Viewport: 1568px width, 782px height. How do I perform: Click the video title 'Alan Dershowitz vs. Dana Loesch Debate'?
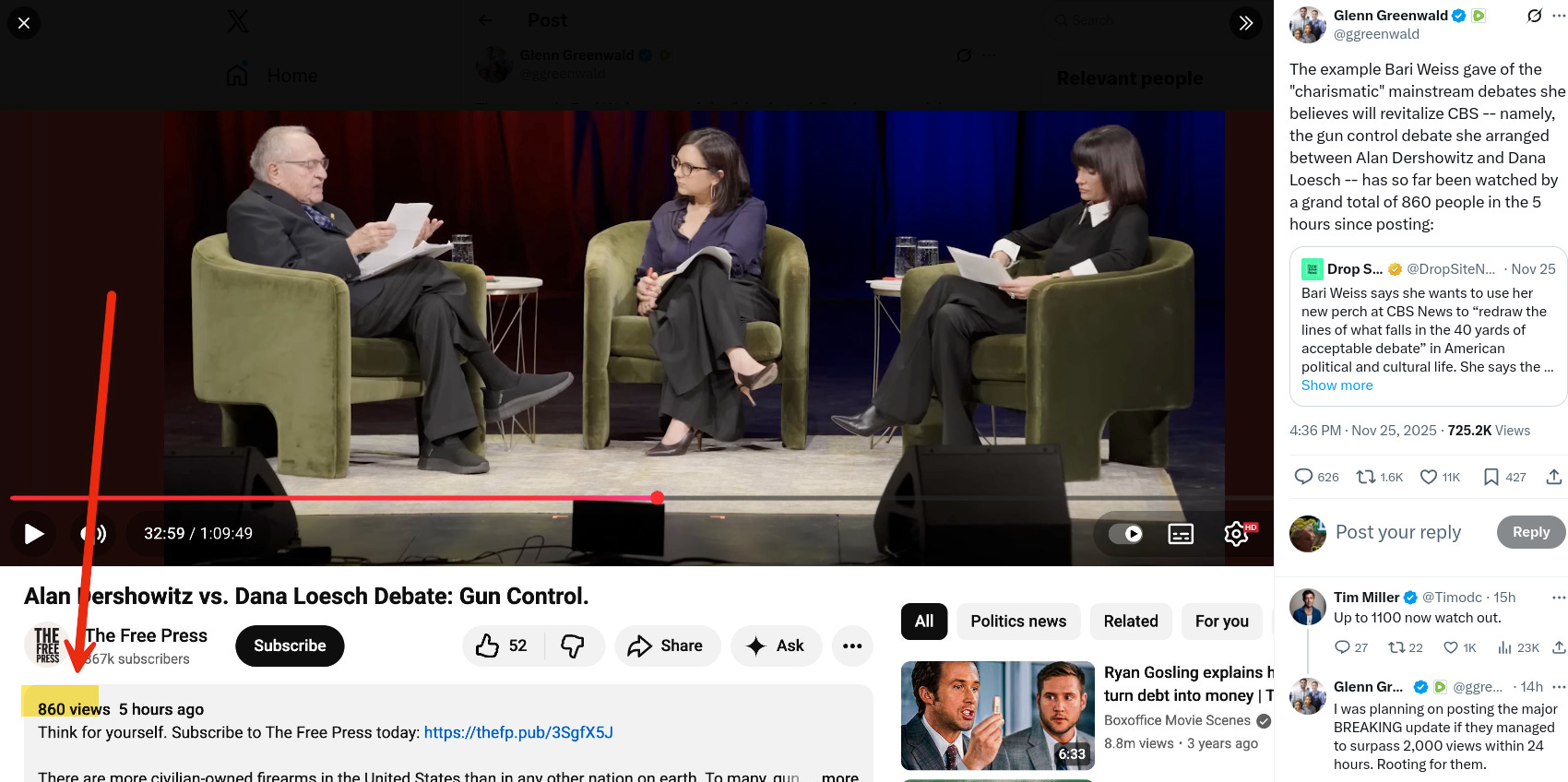(306, 597)
